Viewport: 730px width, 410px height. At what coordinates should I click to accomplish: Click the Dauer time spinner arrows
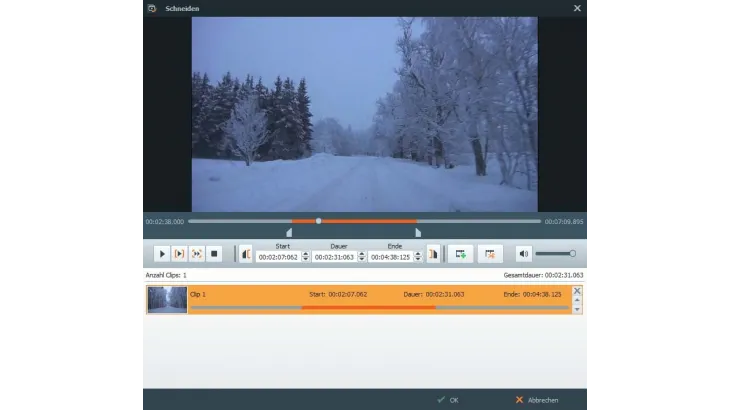[362, 257]
